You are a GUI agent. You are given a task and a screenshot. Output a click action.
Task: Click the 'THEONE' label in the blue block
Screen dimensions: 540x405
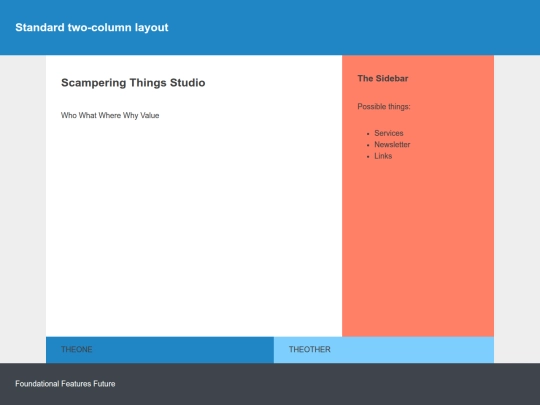(x=76, y=350)
